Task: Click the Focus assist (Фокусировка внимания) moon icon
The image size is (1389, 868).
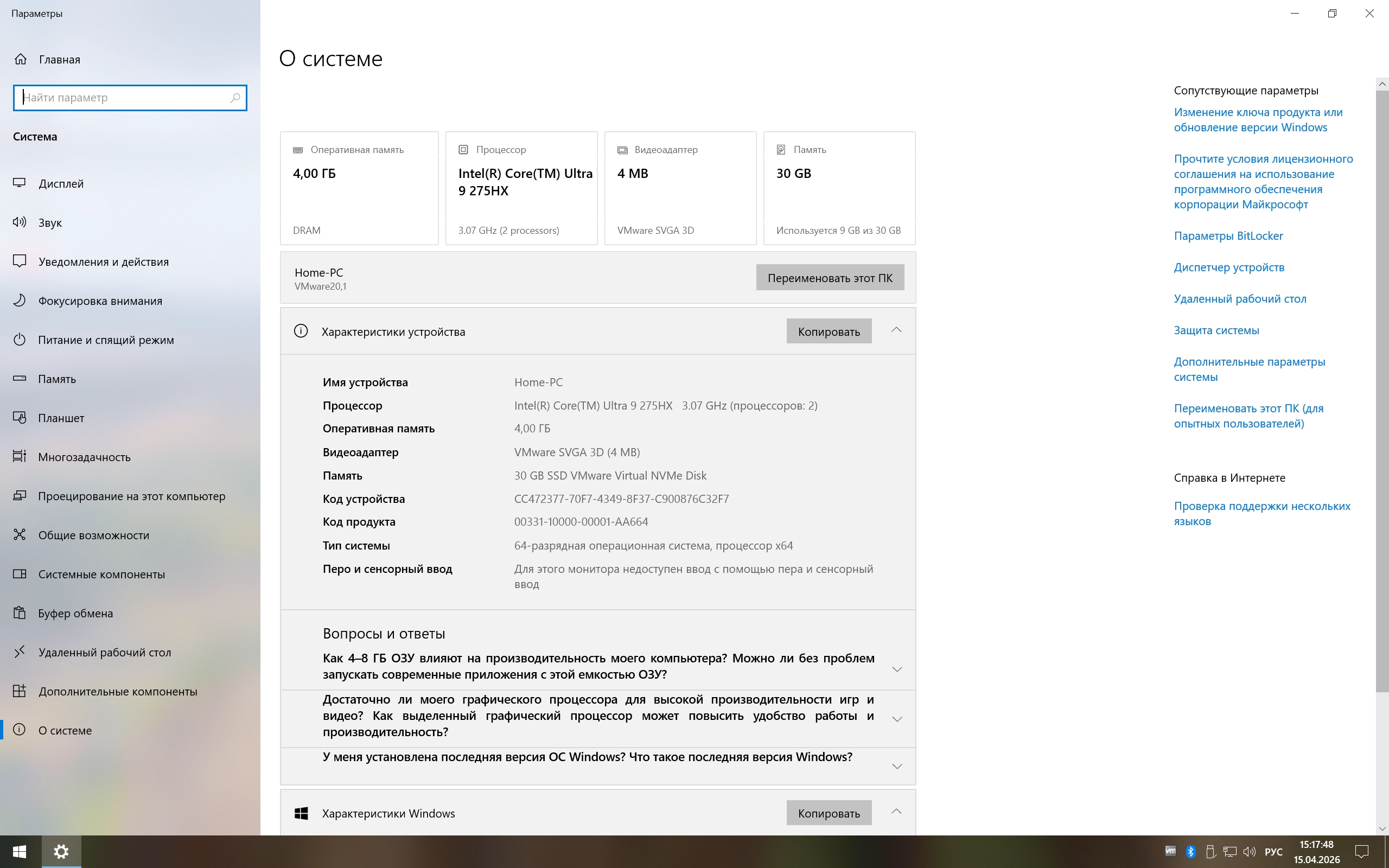Action: [20, 300]
